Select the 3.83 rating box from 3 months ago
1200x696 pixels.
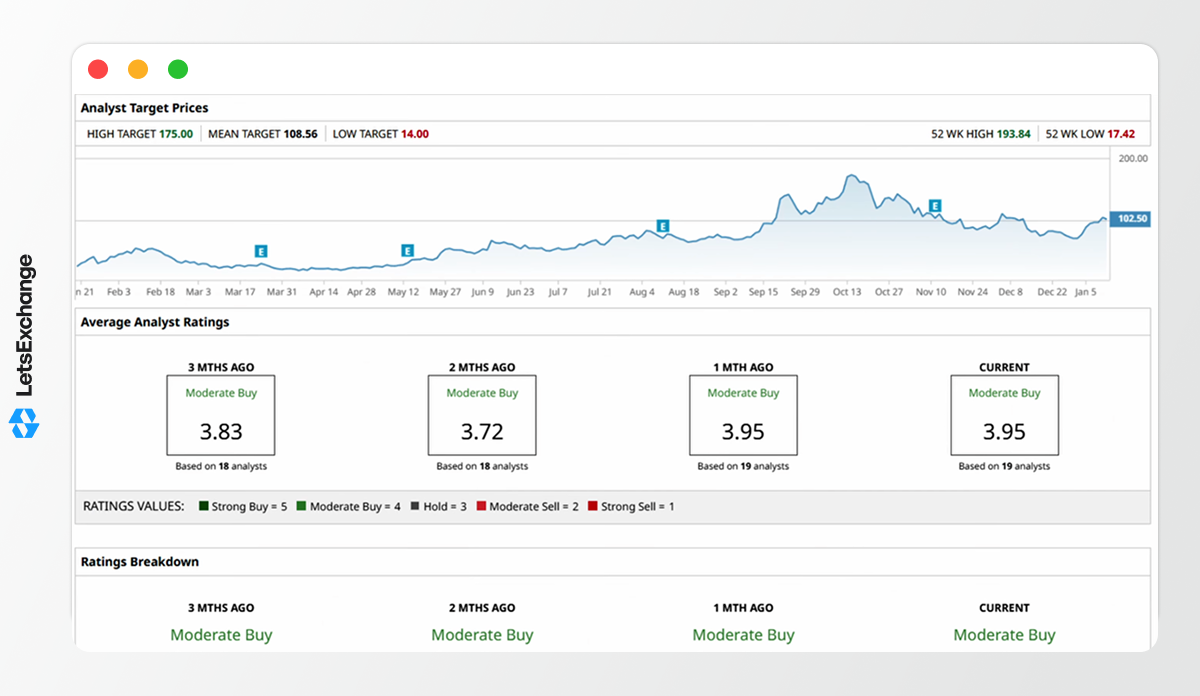(221, 414)
